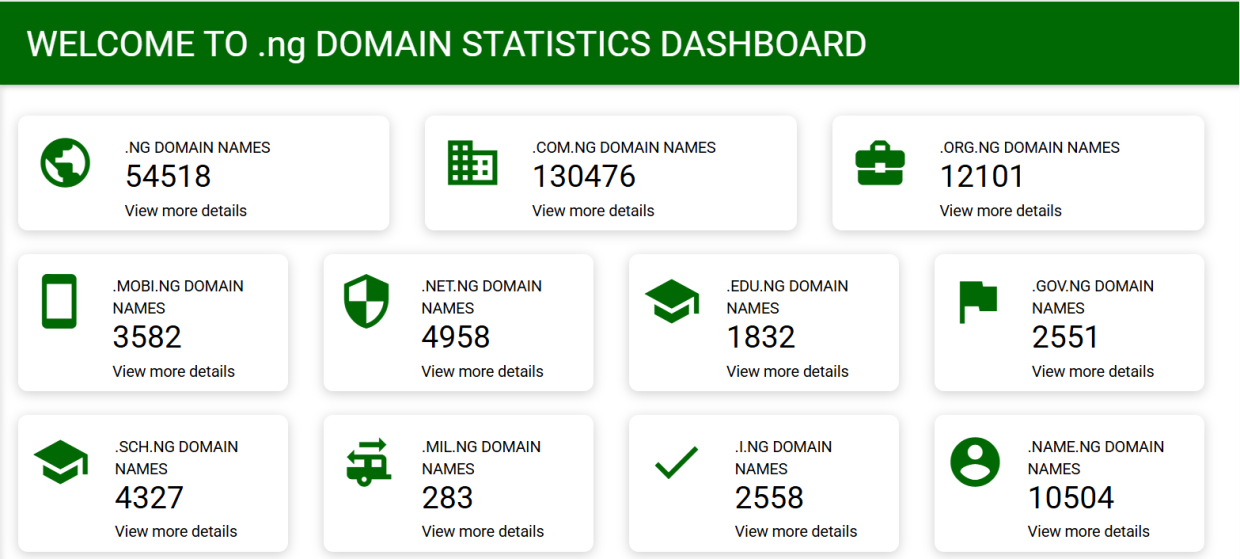The width and height of the screenshot is (1240, 559).
Task: Click the person icon for .NAME.NG domains
Action: [975, 462]
